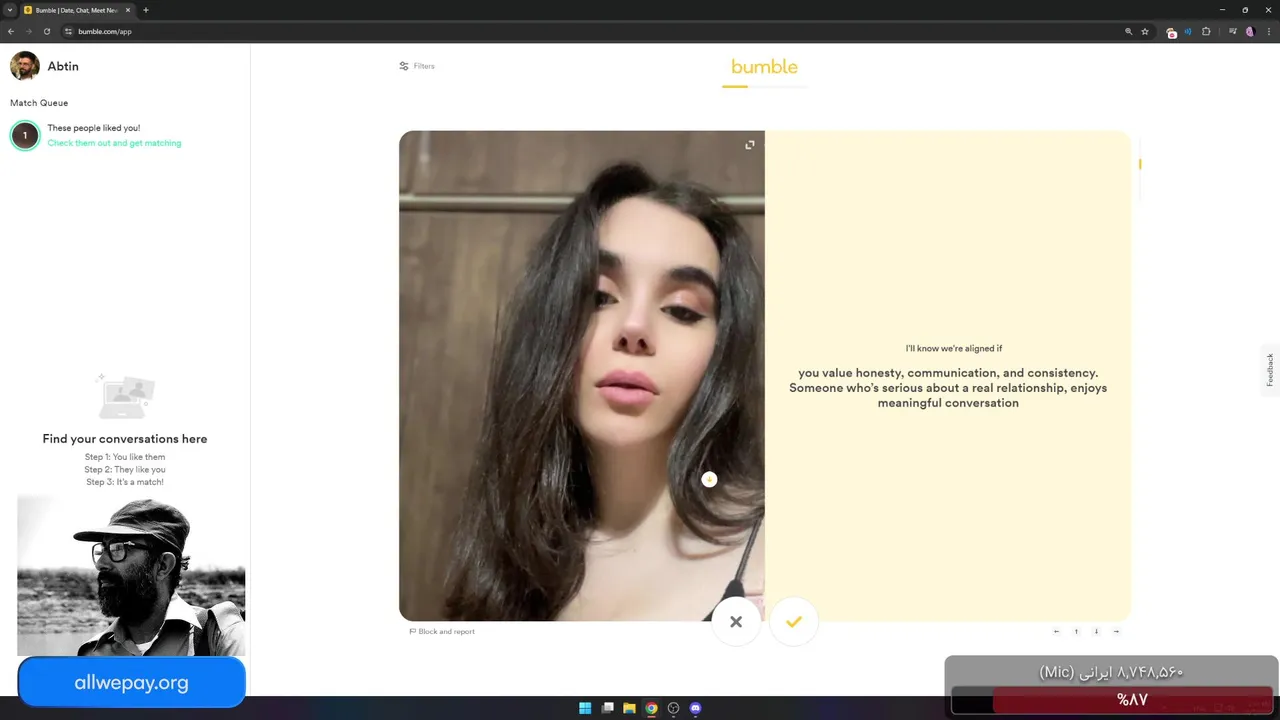Viewport: 1280px width, 720px height.
Task: Click the zoom magnifier icon in address bar
Action: (1129, 31)
